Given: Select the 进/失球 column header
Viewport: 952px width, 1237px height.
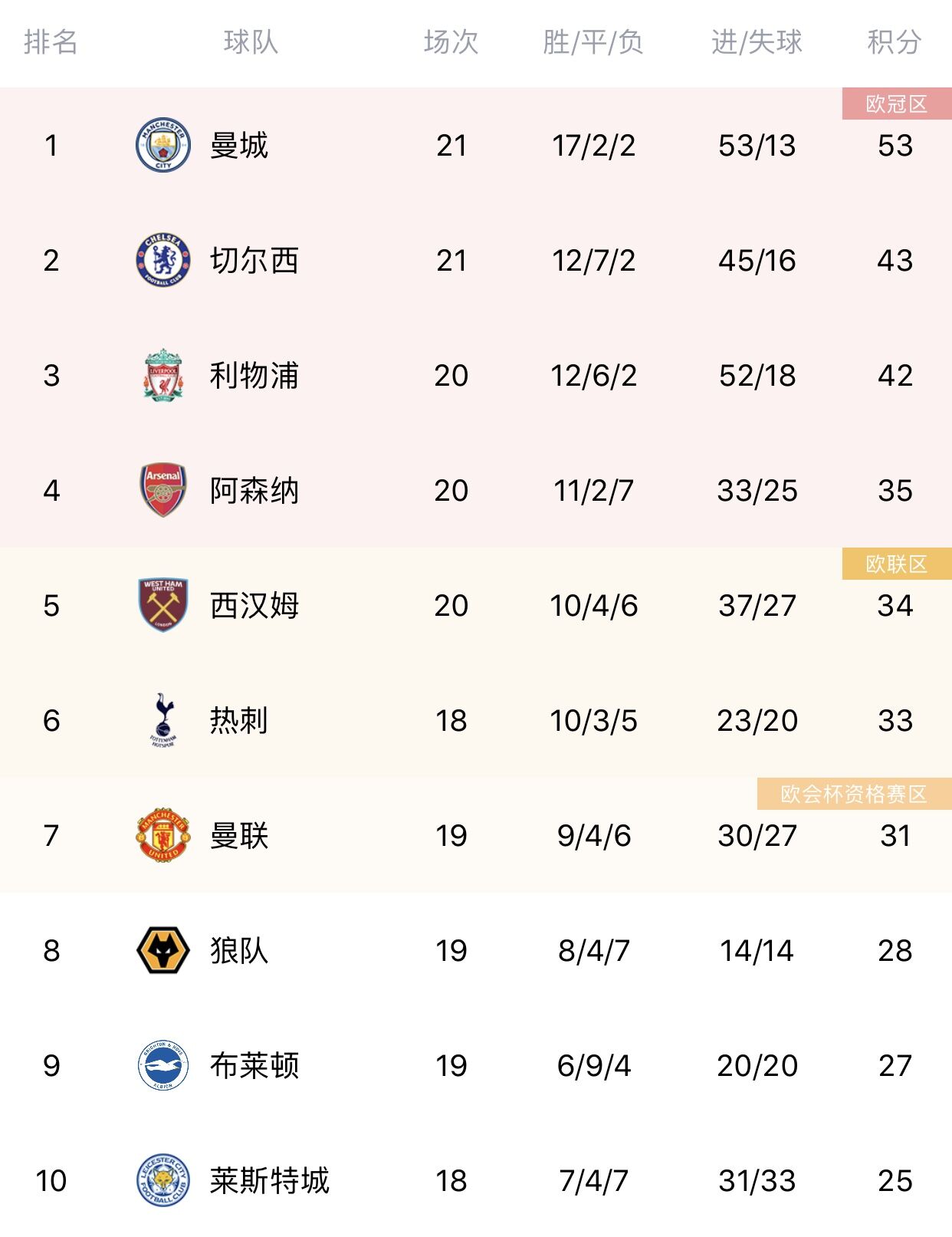Looking at the screenshot, I should (x=757, y=42).
